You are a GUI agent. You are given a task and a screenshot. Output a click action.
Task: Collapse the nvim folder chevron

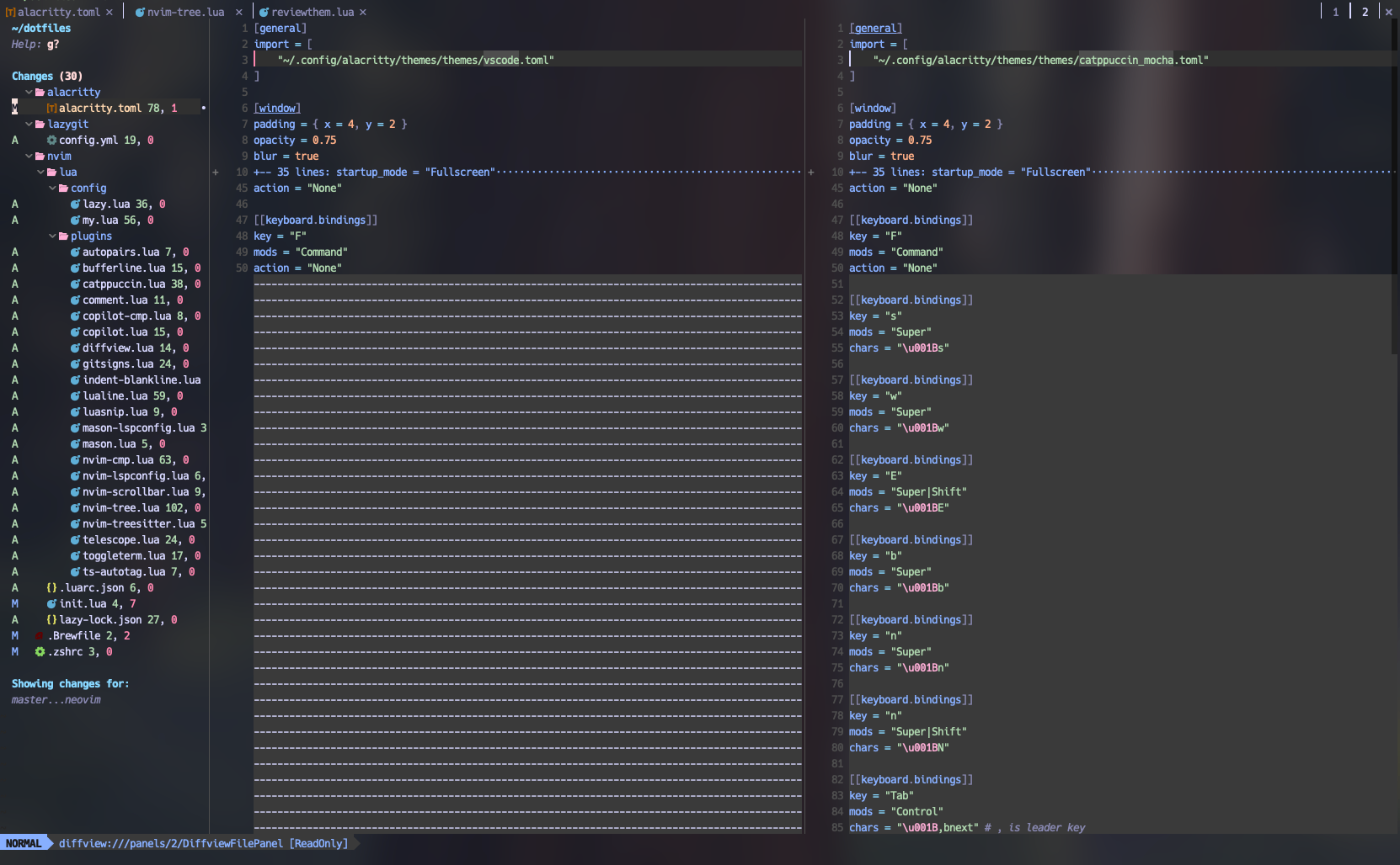point(29,156)
